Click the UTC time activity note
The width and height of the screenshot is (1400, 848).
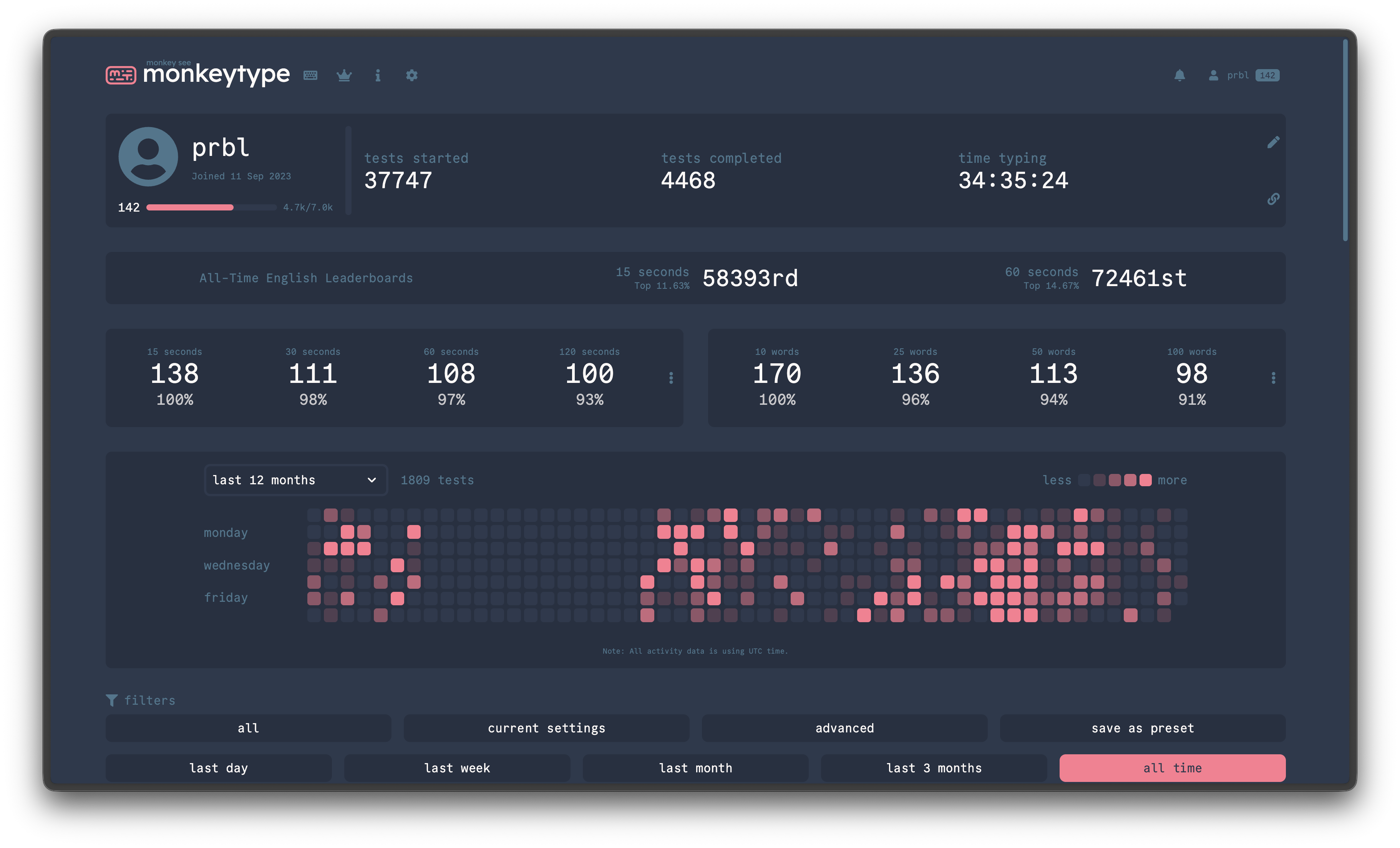click(695, 651)
